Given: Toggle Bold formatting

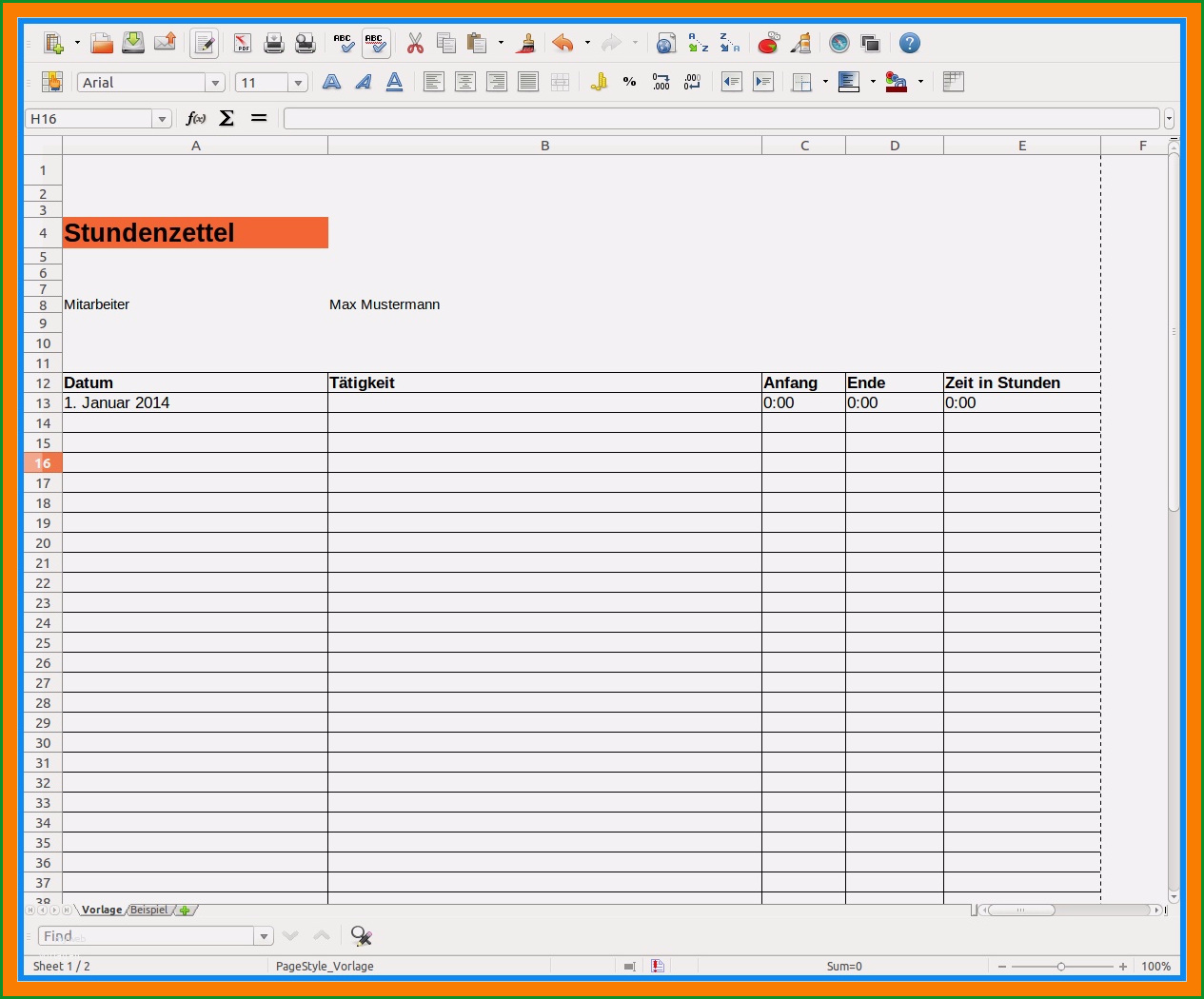Looking at the screenshot, I should coord(331,82).
